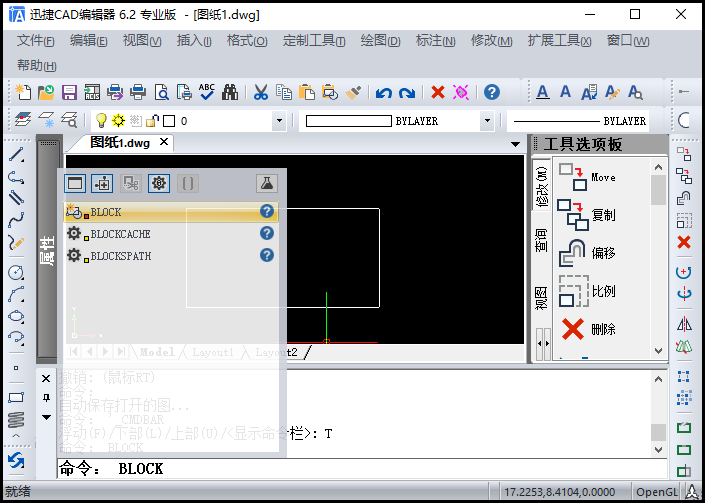Switch to 视图 palette tab
The height and width of the screenshot is (503, 705).
click(x=541, y=298)
